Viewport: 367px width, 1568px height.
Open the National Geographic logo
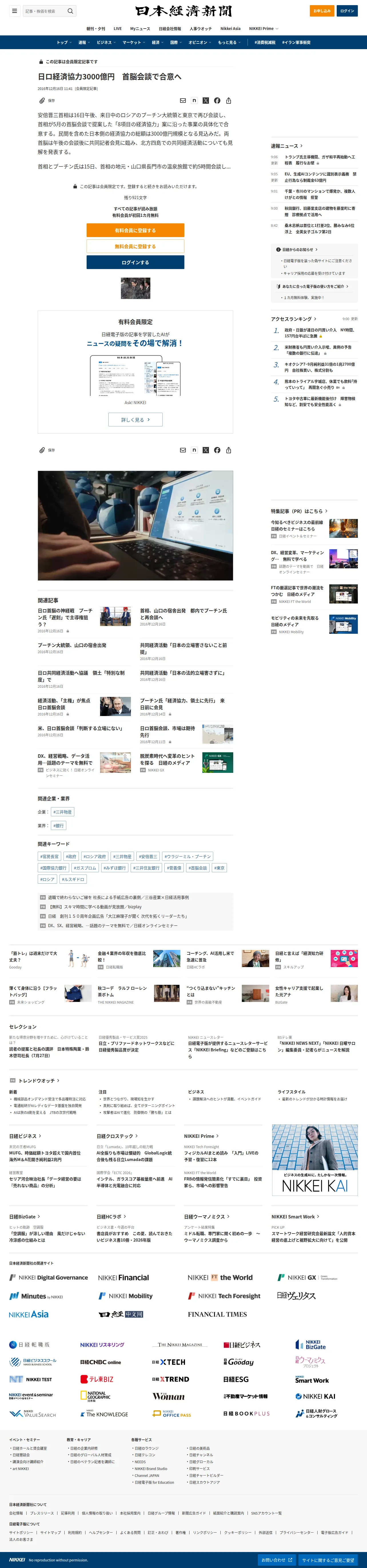[x=96, y=1396]
